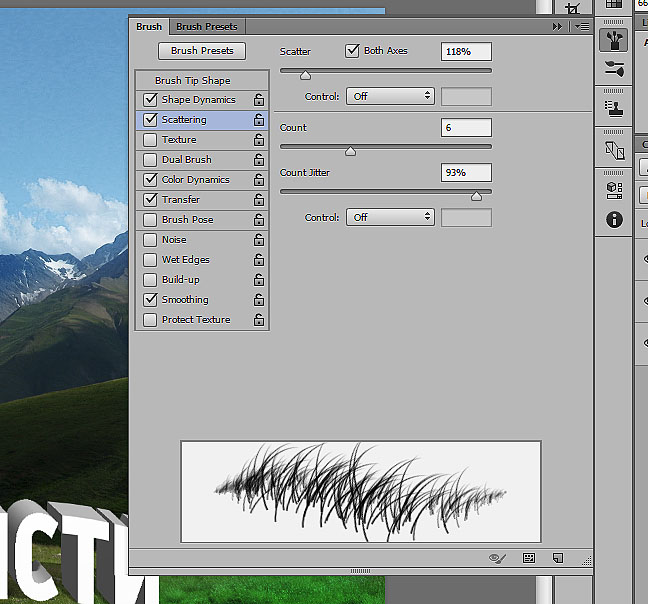
Task: Toggle lock icon for Wet Edges
Action: [259, 259]
